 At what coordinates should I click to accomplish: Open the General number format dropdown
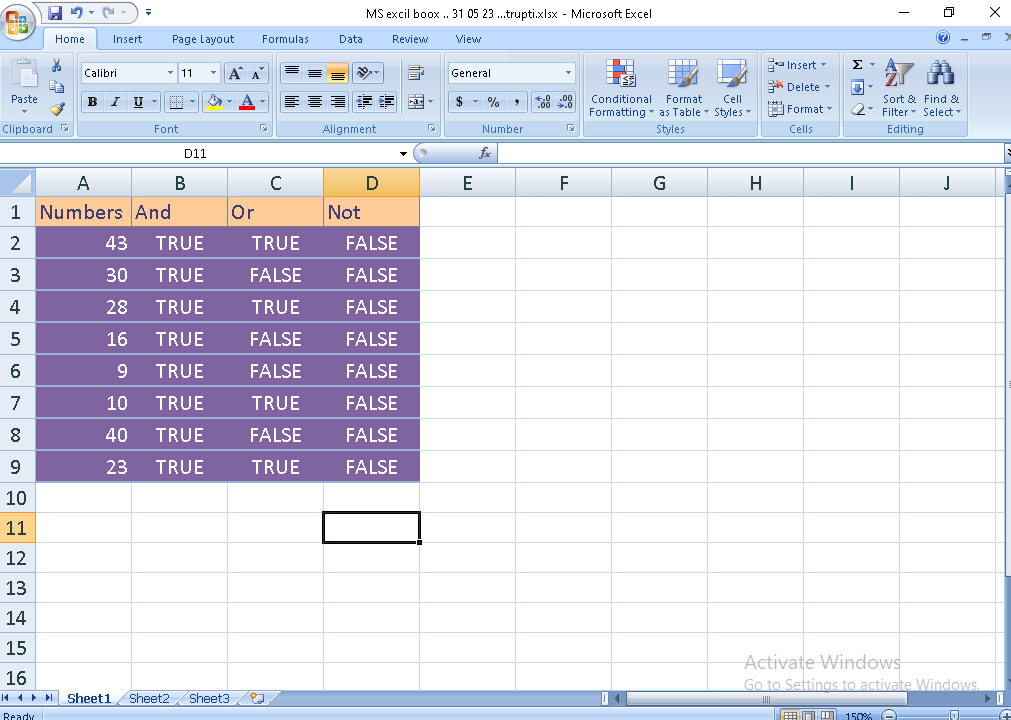pos(568,73)
